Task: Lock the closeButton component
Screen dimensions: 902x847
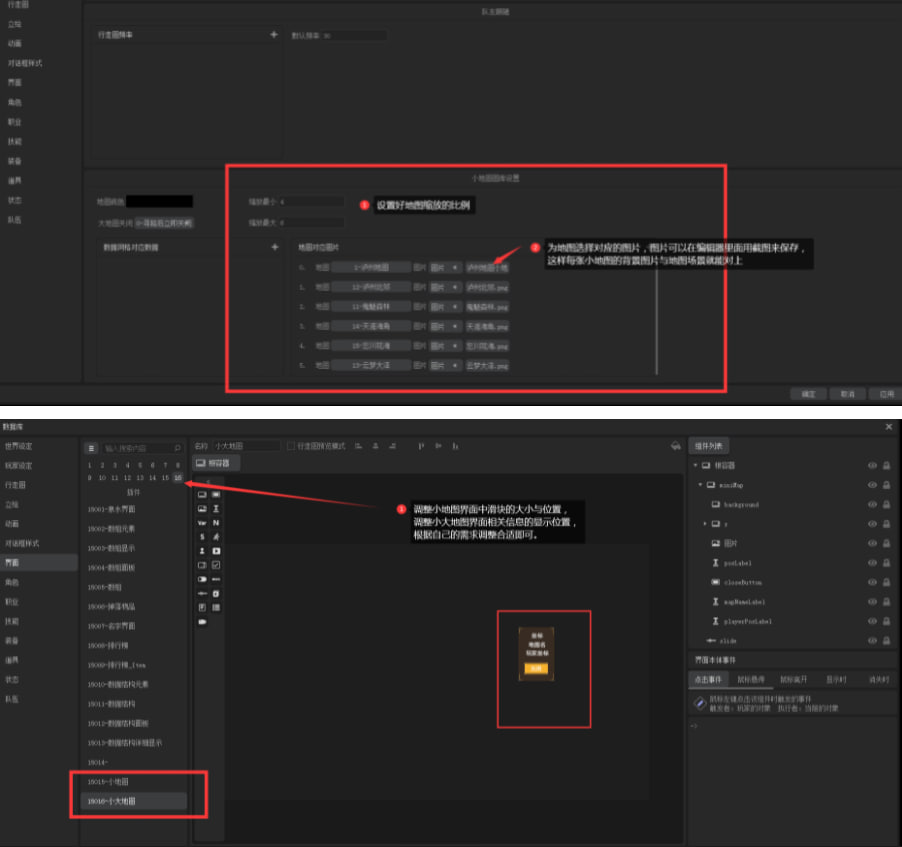Action: tap(886, 582)
